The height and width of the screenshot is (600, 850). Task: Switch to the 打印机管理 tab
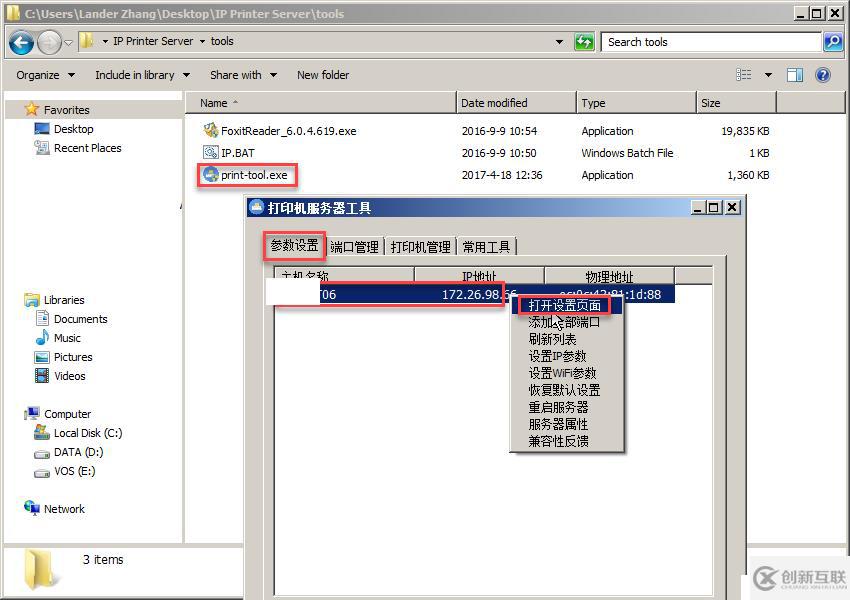coord(421,247)
